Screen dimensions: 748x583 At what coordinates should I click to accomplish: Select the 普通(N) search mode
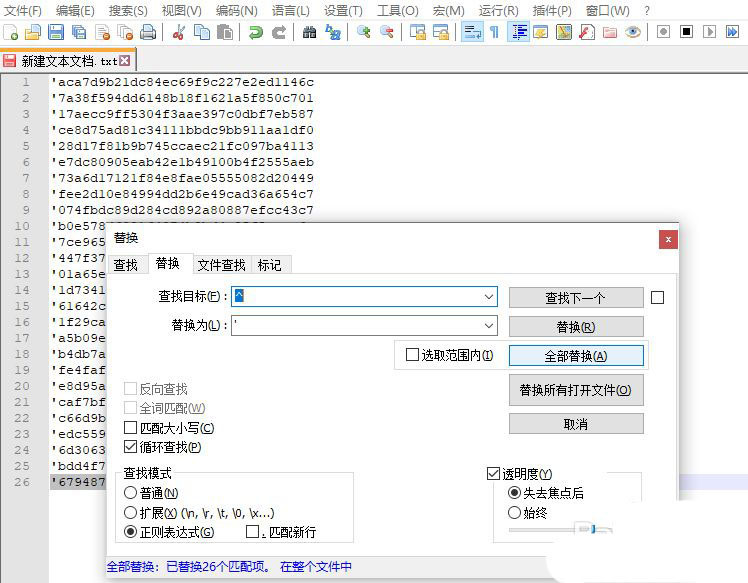tap(130, 492)
